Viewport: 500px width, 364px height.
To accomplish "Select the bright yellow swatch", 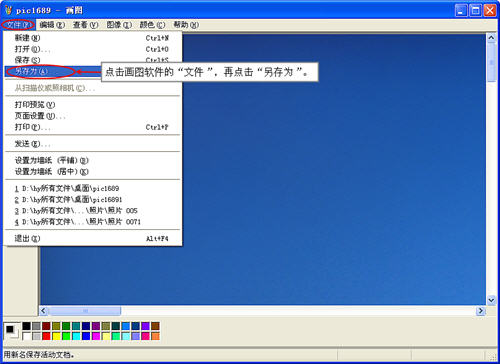I will pyautogui.click(x=56, y=336).
